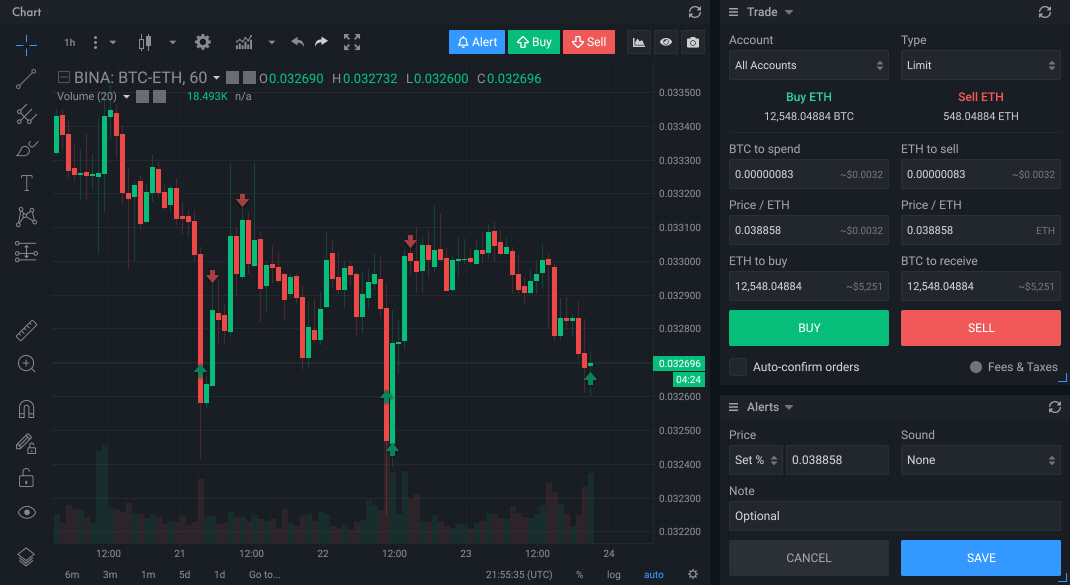Take a chart snapshot with the camera icon
The width and height of the screenshot is (1070, 585).
pos(693,42)
